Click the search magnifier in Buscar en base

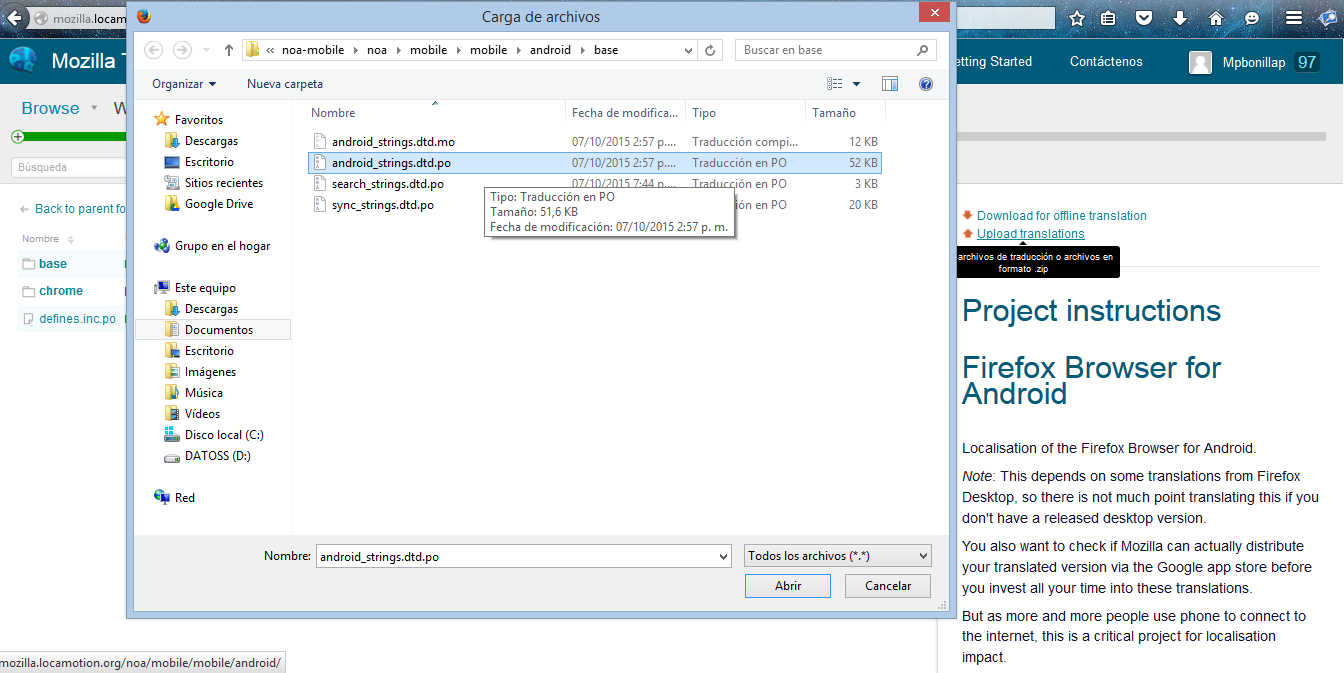[x=922, y=50]
